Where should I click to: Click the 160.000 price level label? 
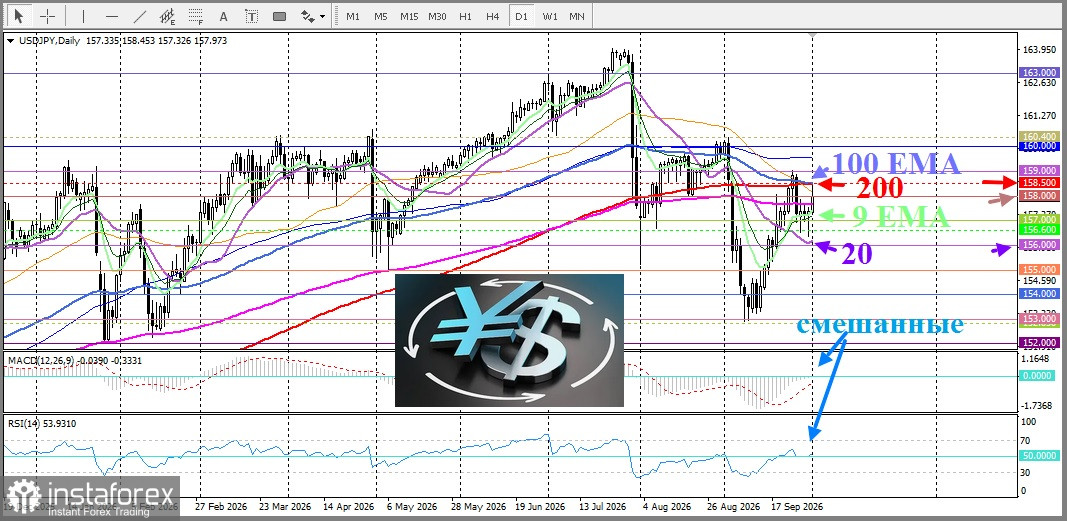[x=1039, y=146]
